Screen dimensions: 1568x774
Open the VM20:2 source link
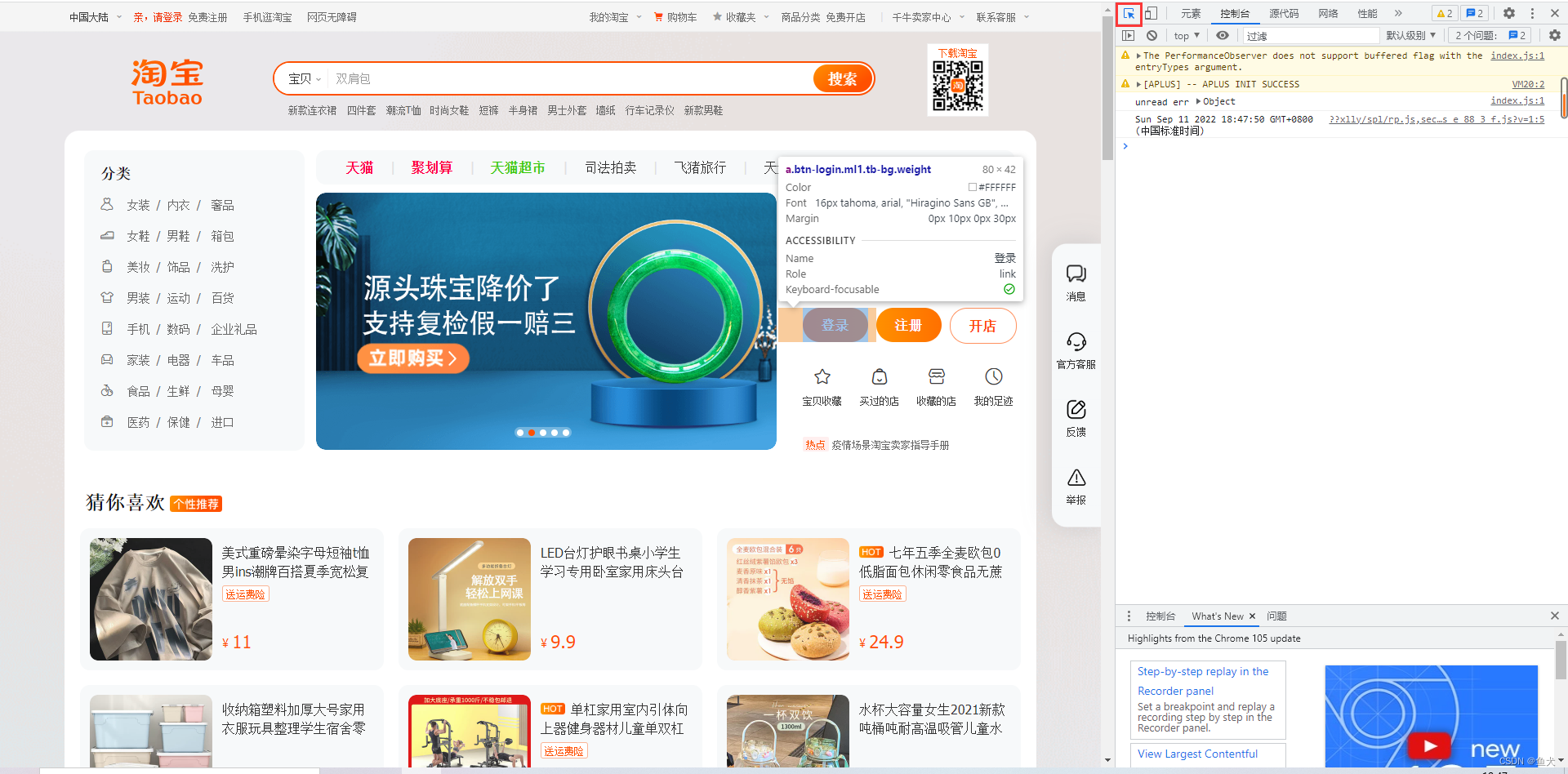(1528, 84)
